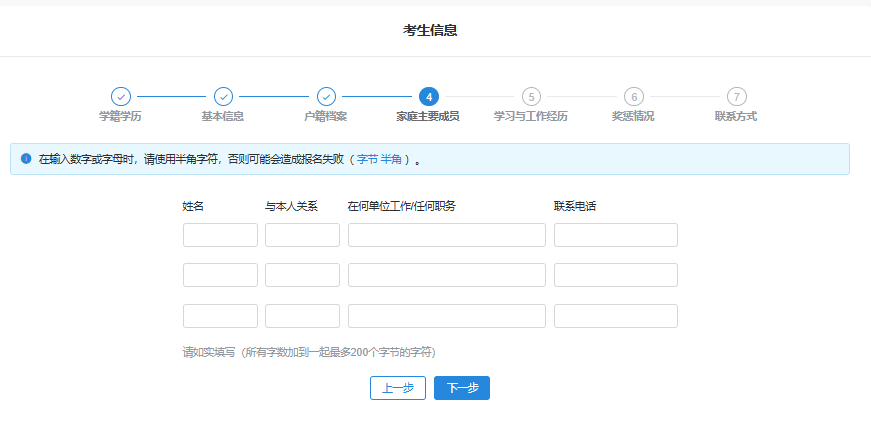Image resolution: width=871 pixels, height=424 pixels.
Task: Open the 联系方式 step label
Action: click(736, 117)
